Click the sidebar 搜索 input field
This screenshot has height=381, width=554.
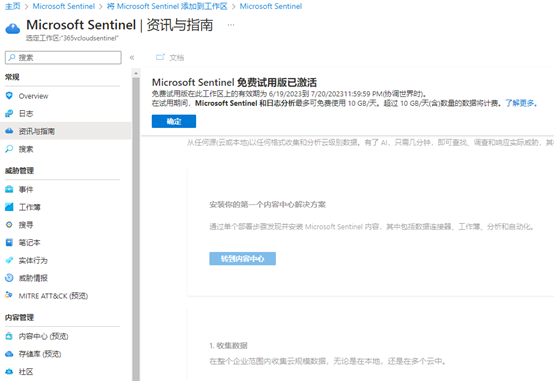[x=63, y=58]
